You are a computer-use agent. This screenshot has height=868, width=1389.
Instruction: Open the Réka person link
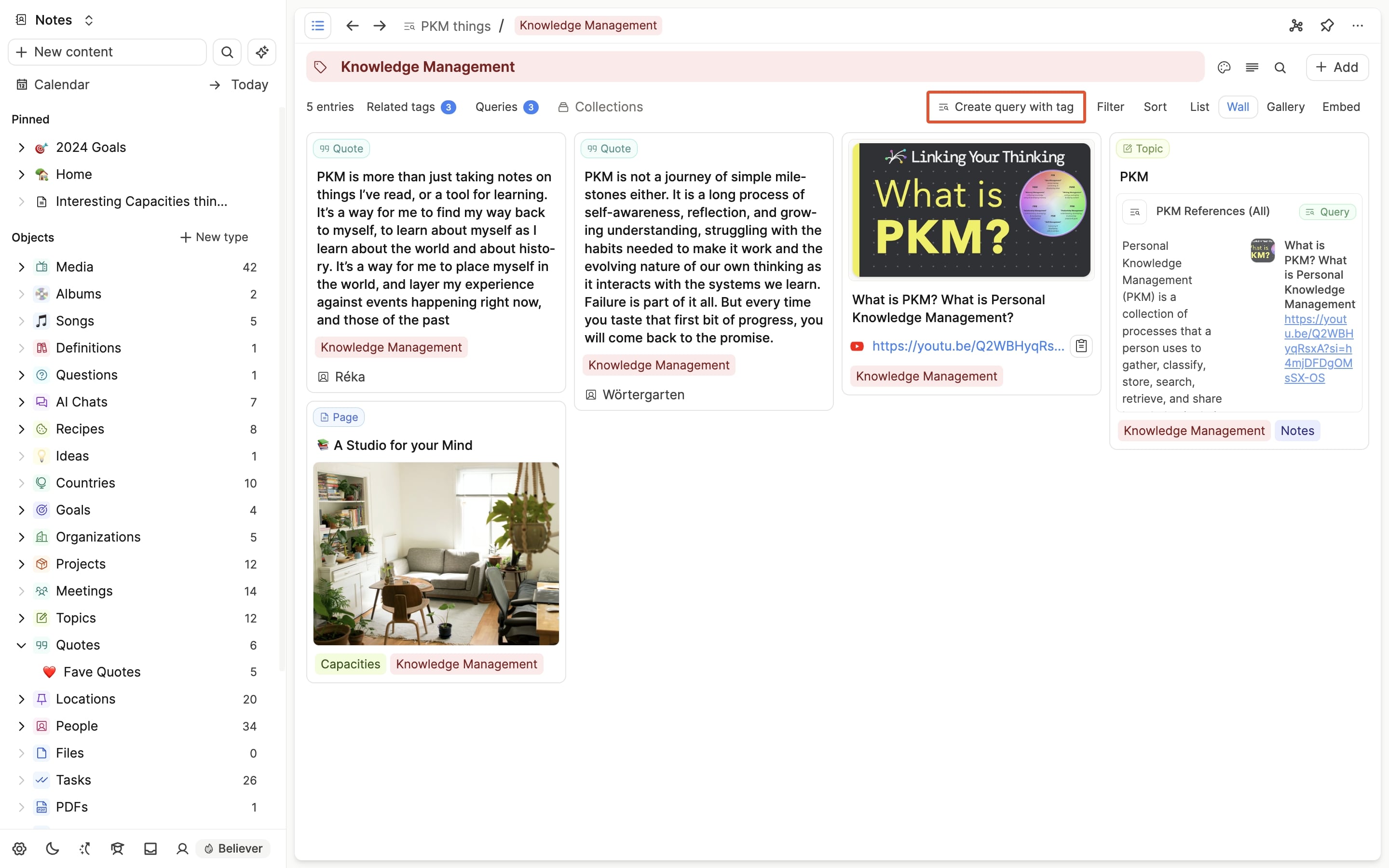(341, 377)
